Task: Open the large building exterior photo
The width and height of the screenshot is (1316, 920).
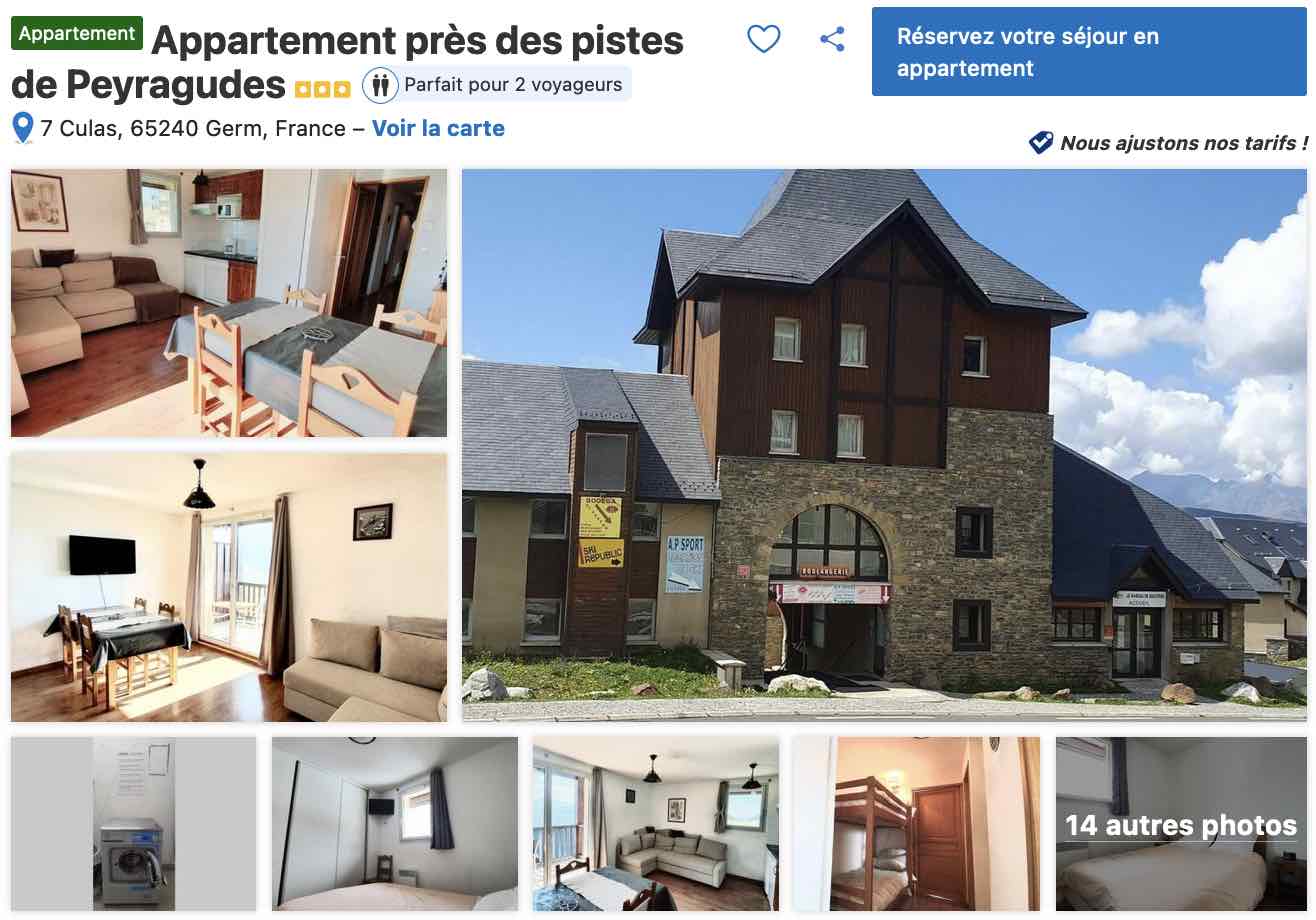Action: pyautogui.click(x=884, y=445)
